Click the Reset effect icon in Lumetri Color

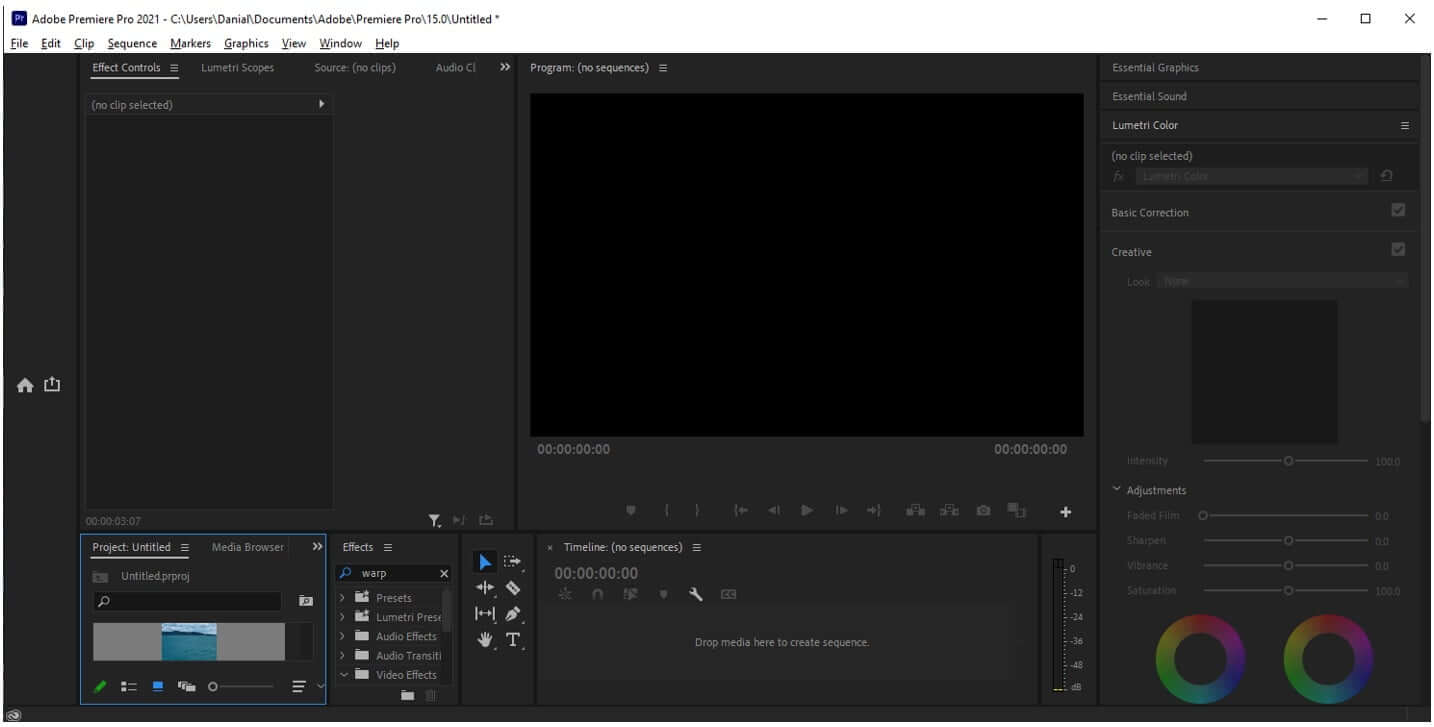[1386, 176]
